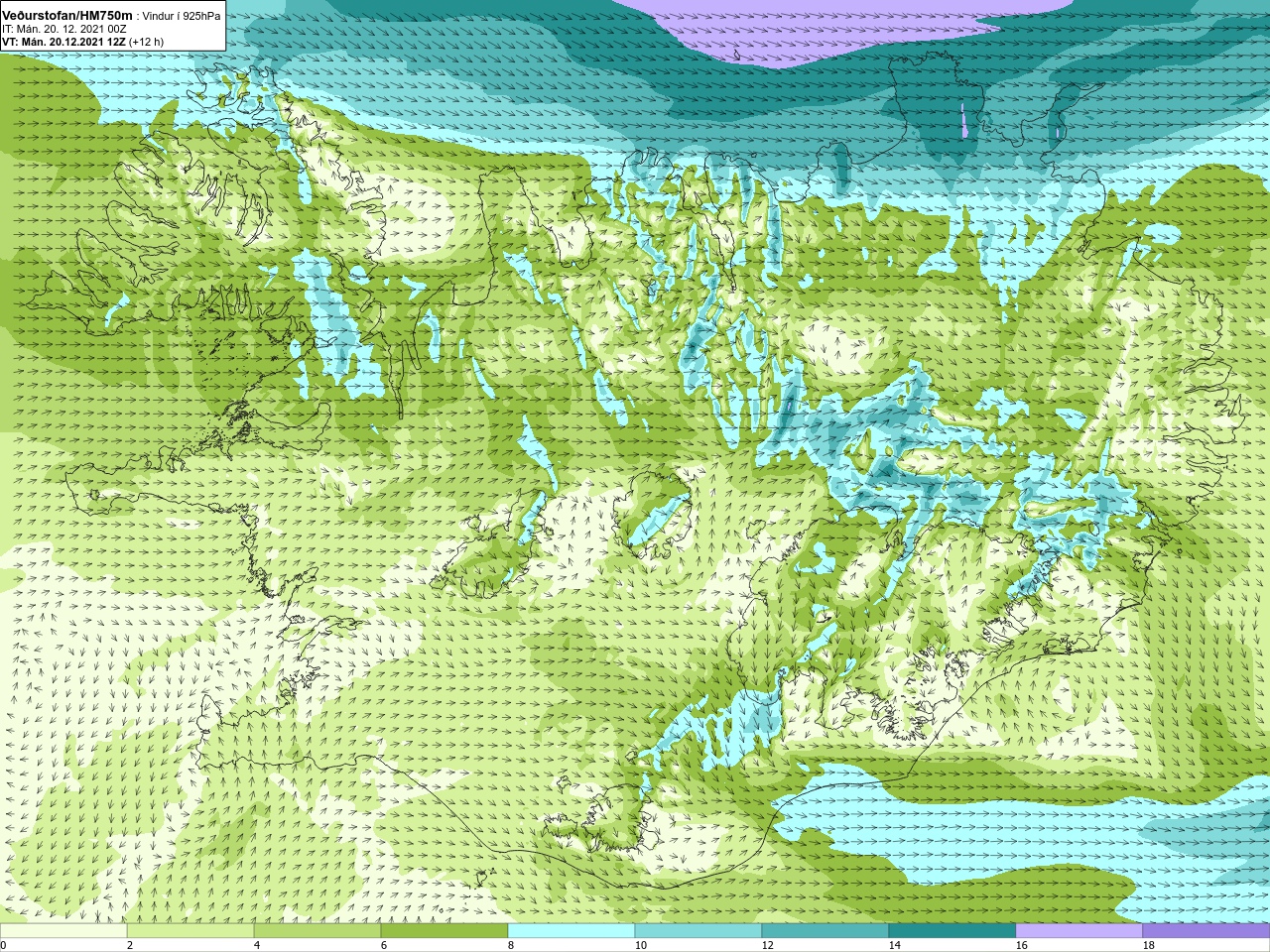Click the legend scale label "12"
This screenshot has height=952, width=1270.
point(768,945)
